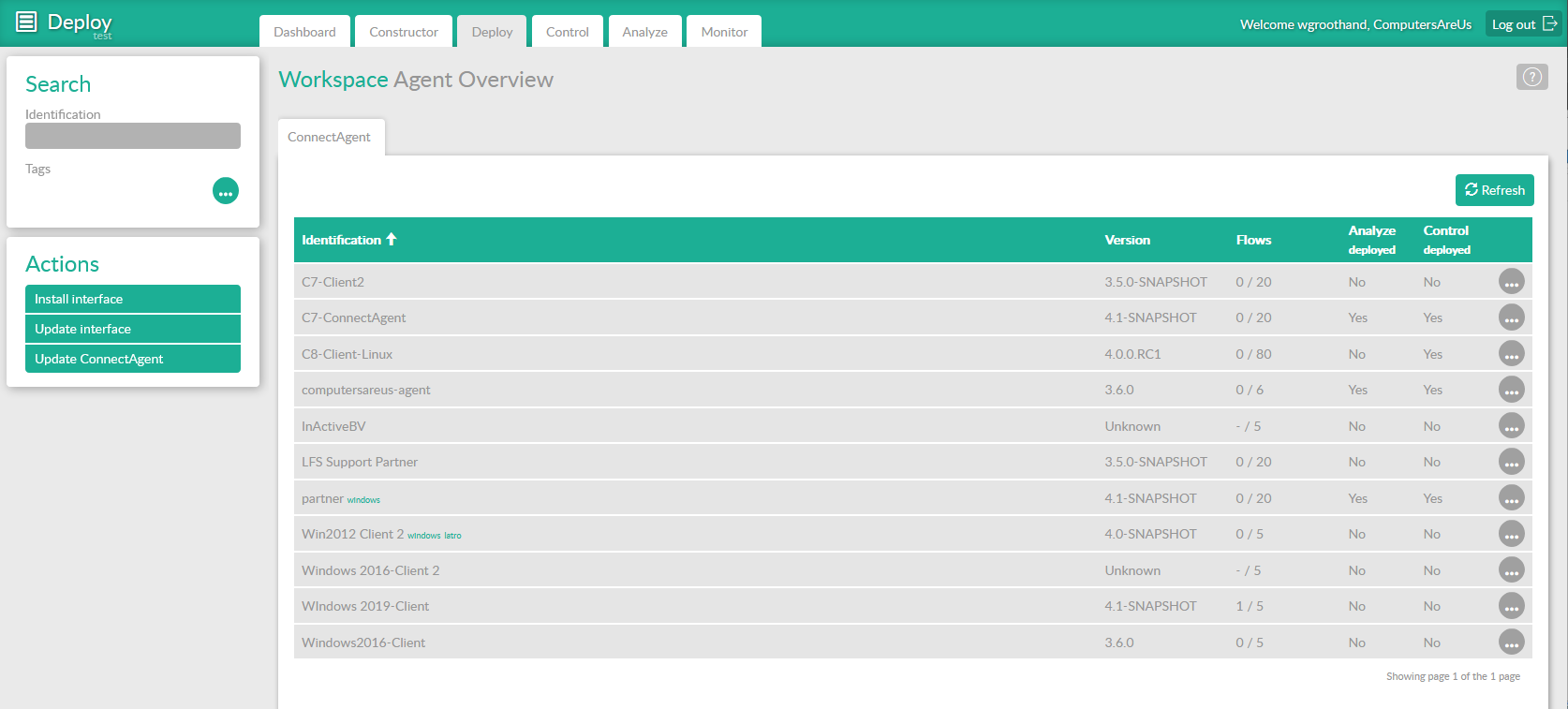Click the ellipsis icon for LFS Support Partner
Image resolution: width=1568 pixels, height=709 pixels.
pos(1511,462)
